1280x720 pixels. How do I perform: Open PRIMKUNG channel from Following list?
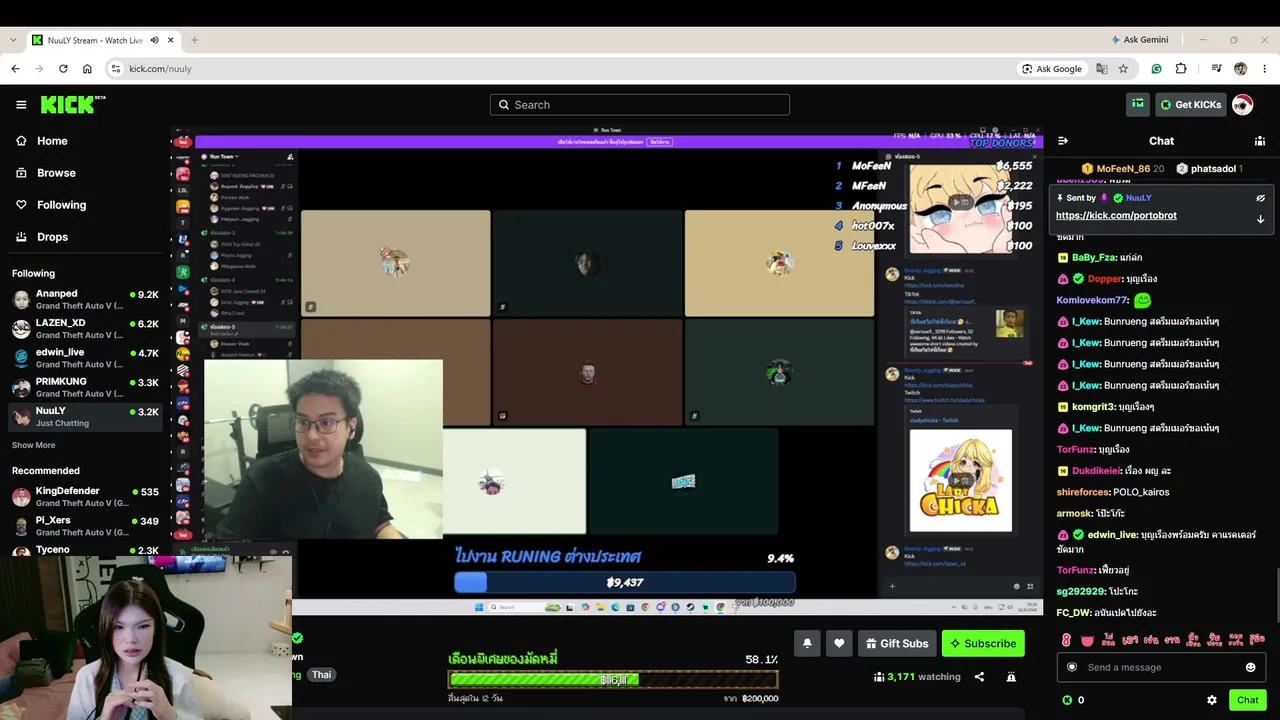(85, 387)
